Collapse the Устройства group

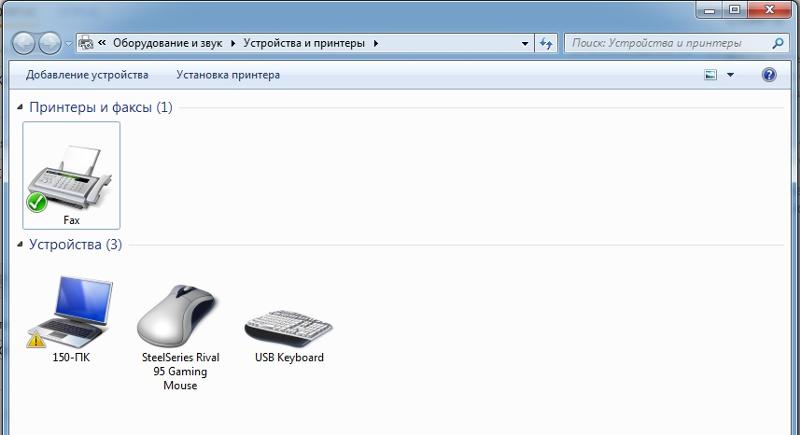click(20, 244)
